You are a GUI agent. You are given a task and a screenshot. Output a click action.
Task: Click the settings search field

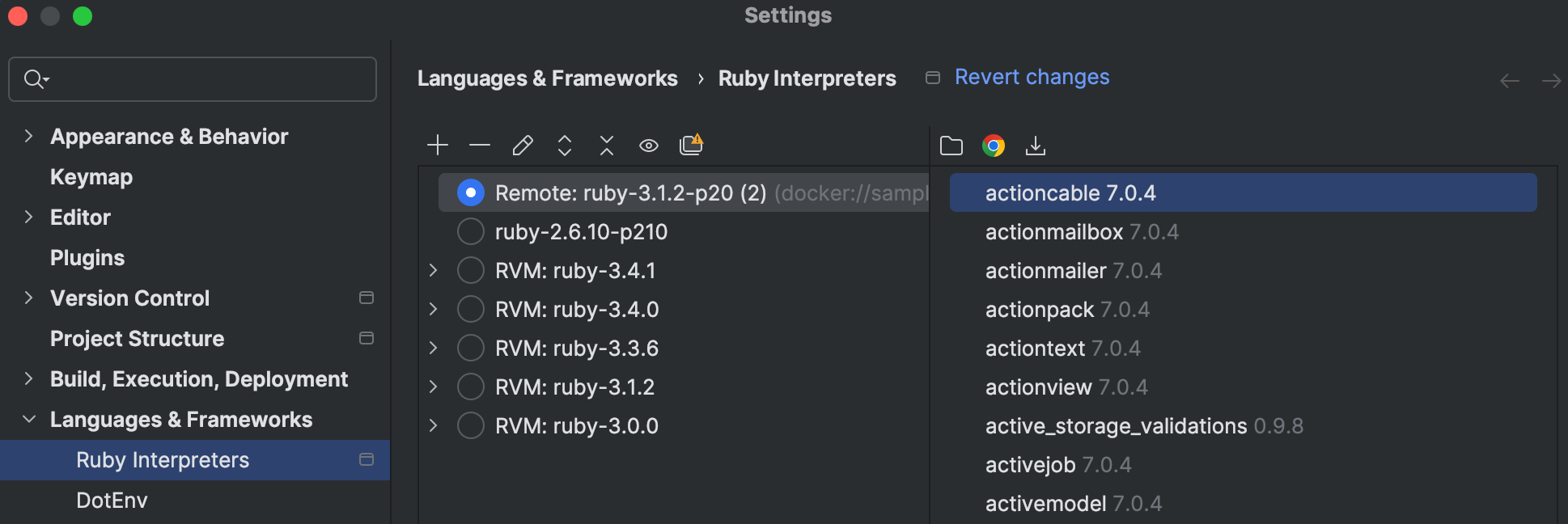point(192,78)
